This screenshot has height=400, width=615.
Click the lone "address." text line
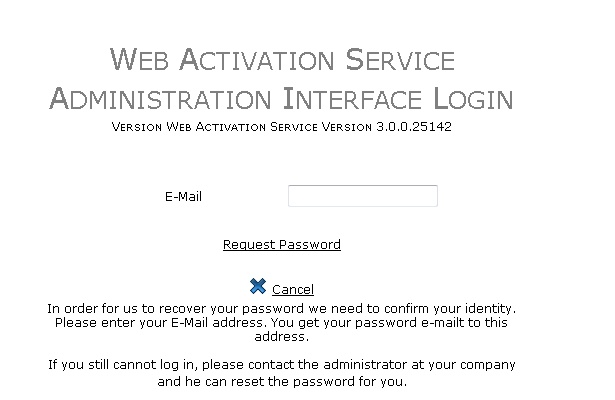(x=281, y=336)
